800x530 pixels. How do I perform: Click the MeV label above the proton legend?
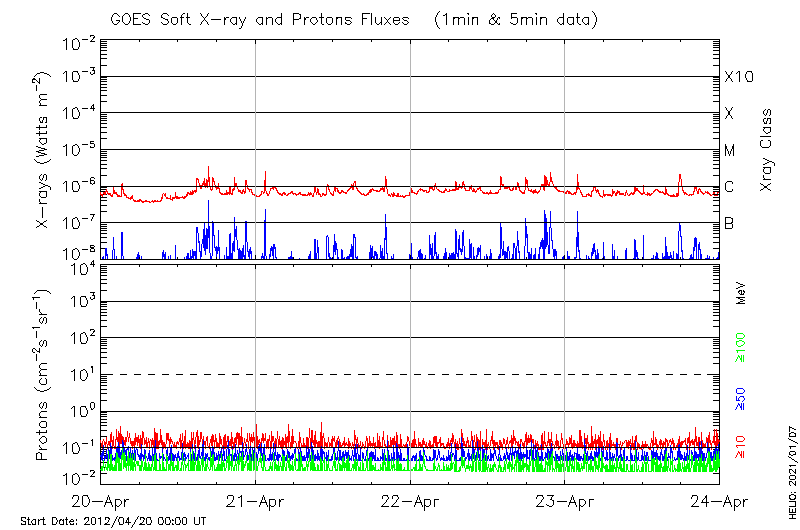point(742,292)
